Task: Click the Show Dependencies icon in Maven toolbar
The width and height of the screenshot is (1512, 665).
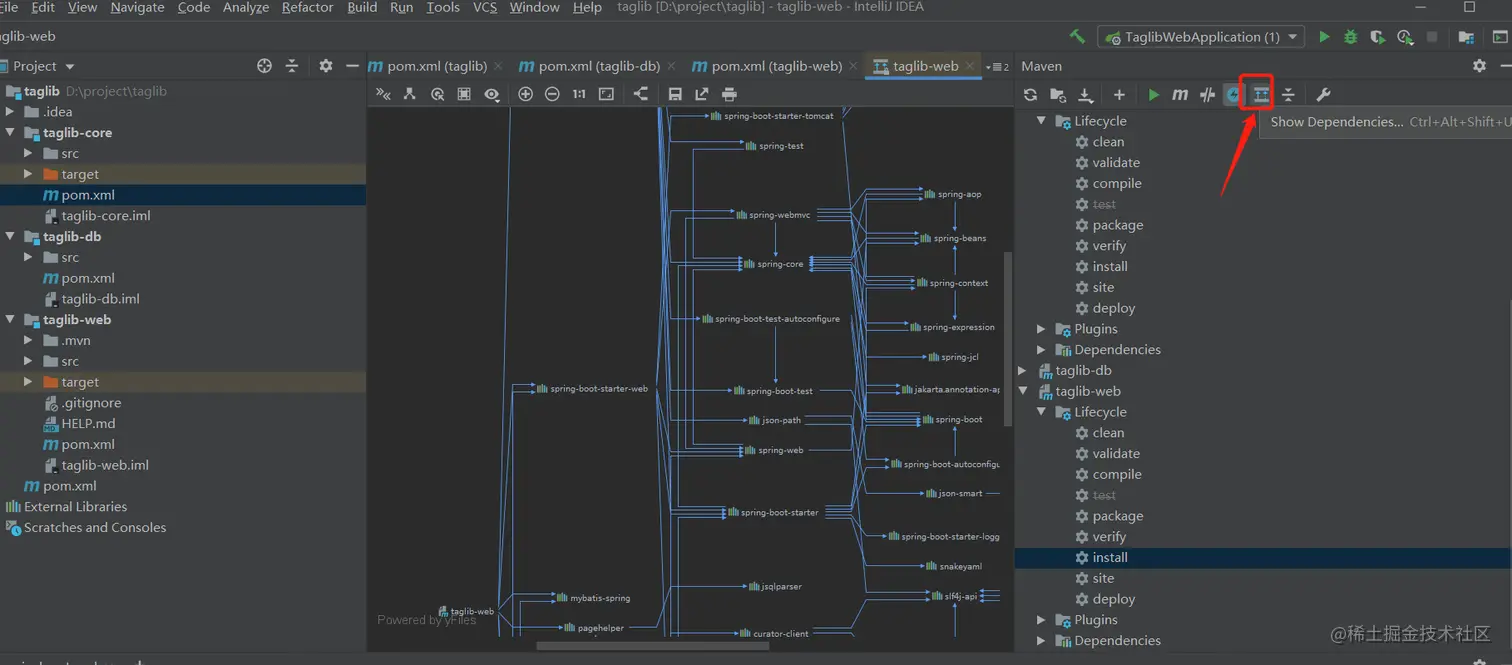Action: coord(1261,94)
